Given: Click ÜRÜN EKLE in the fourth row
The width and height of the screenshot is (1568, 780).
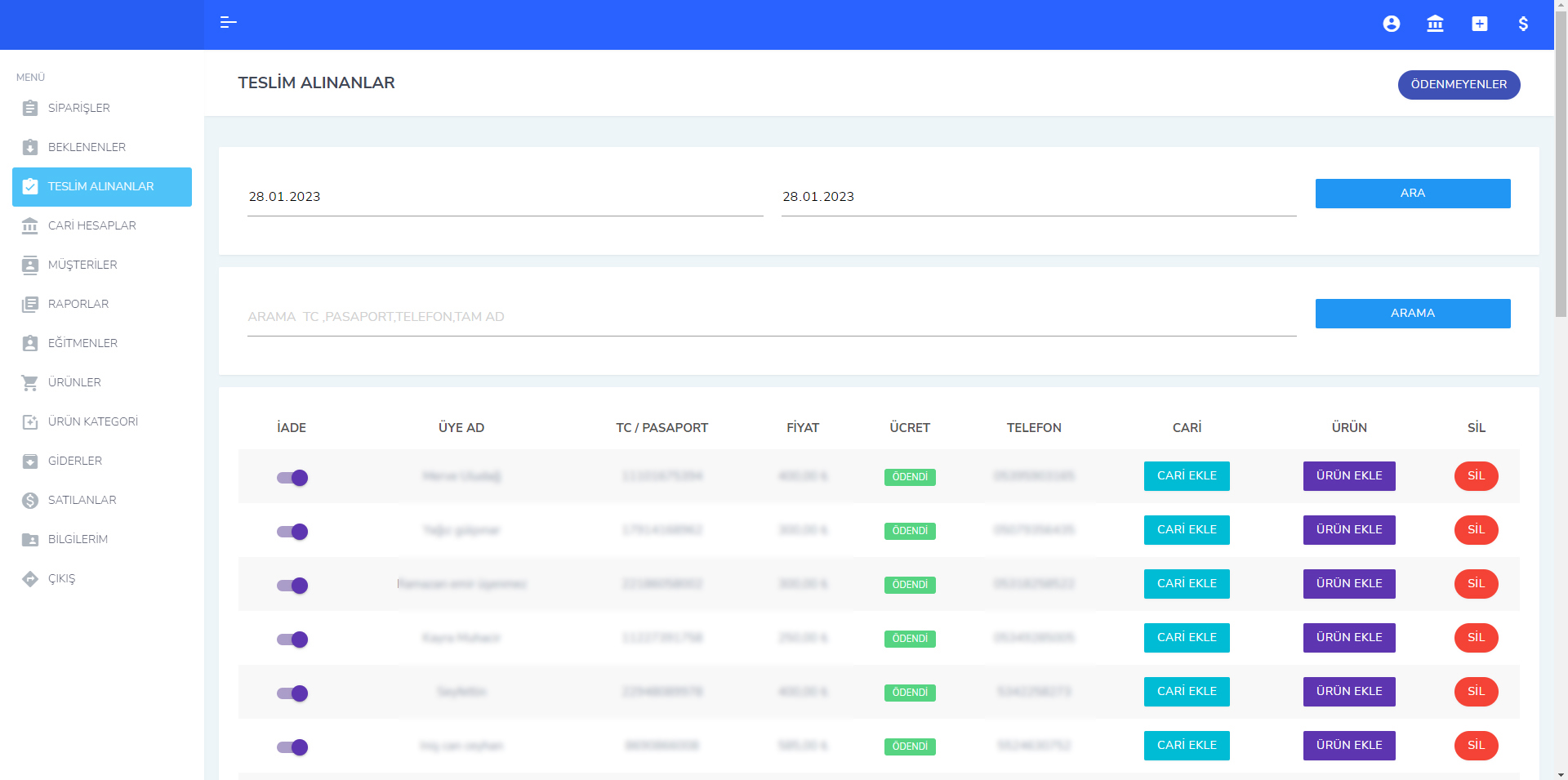Looking at the screenshot, I should (x=1349, y=638).
